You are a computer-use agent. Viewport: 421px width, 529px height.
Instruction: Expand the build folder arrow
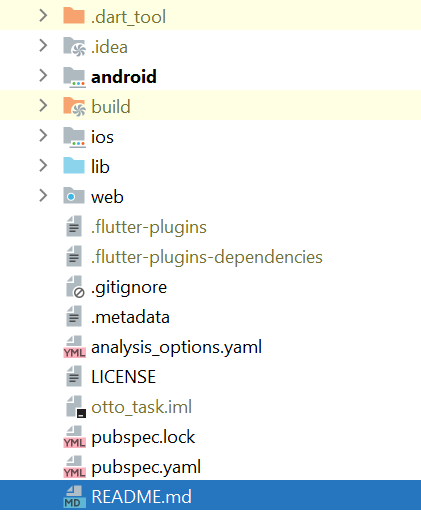(43, 106)
